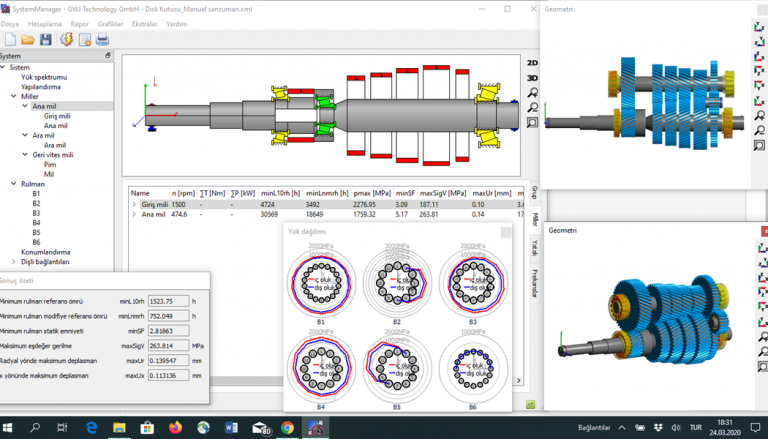
Task: Fit view in the upper Geometri window
Action: click(x=759, y=146)
